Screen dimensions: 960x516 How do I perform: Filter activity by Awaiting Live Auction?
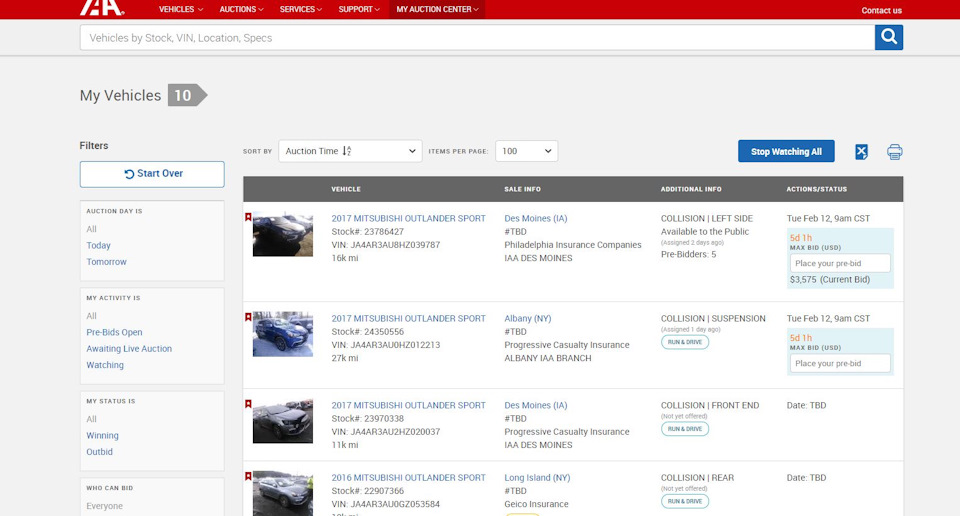[x=129, y=349]
